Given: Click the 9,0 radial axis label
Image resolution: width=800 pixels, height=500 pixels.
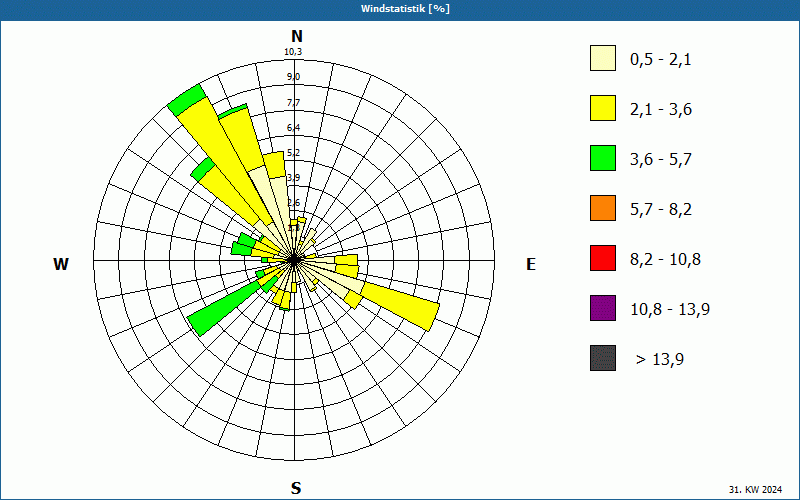Looking at the screenshot, I should 293,77.
